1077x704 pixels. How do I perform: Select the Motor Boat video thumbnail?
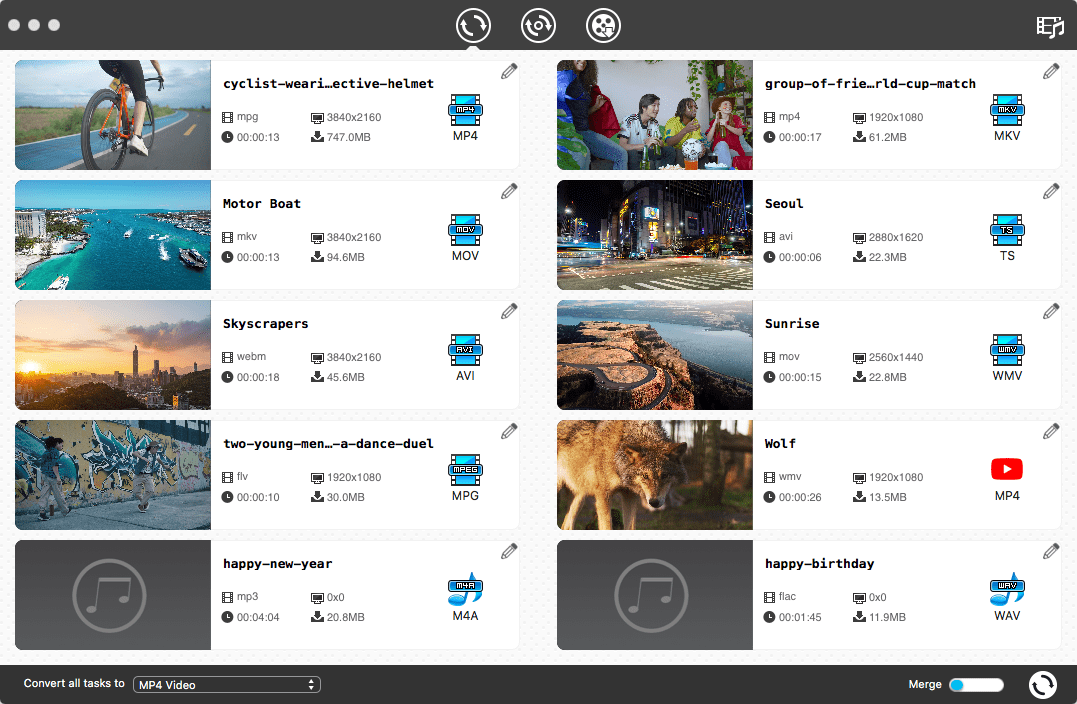113,235
